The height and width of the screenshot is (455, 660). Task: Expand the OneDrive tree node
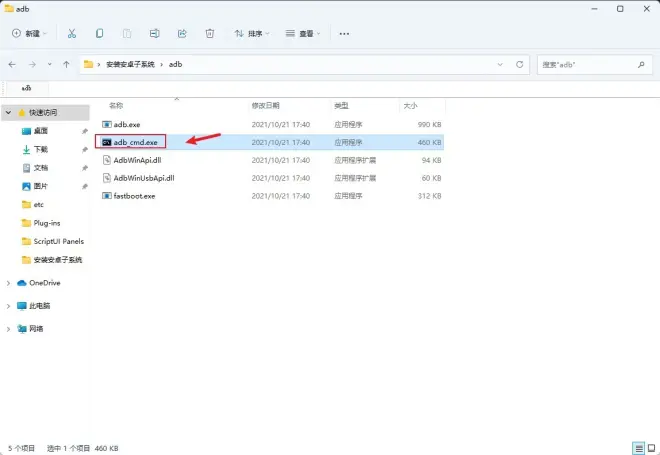8,283
